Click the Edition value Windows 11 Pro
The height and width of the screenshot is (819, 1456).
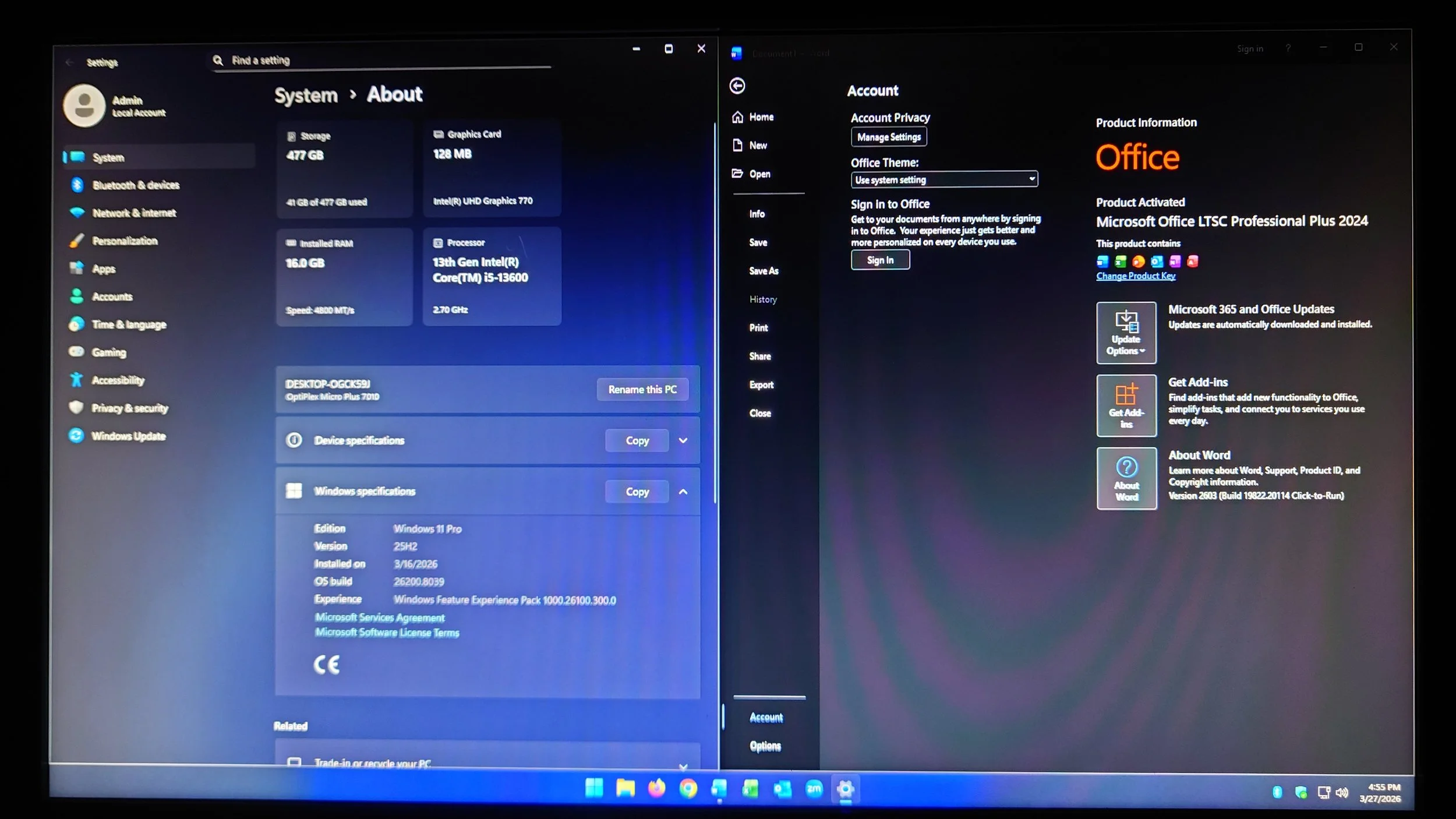click(x=427, y=529)
